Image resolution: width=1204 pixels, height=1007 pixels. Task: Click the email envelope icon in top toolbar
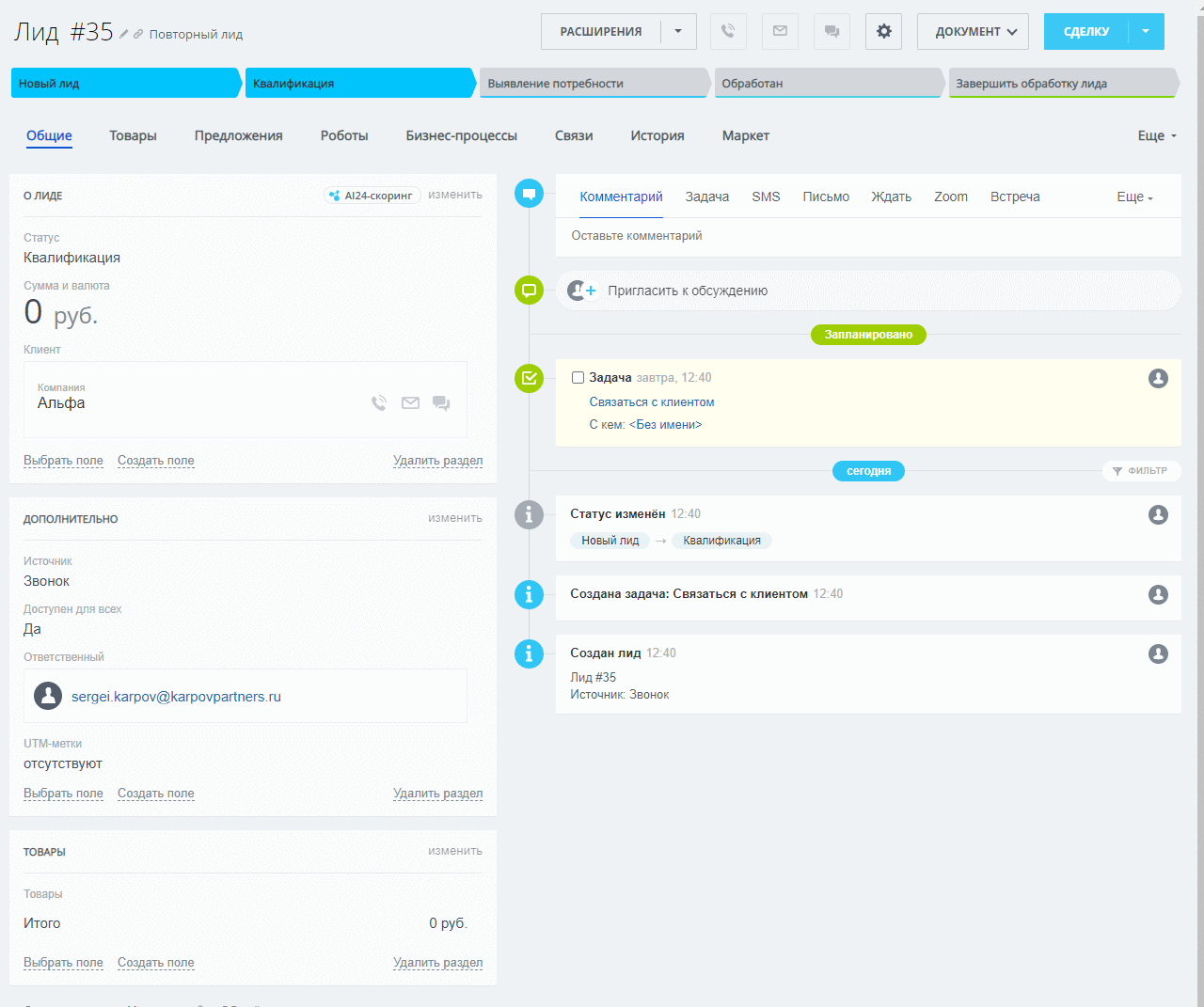780,31
